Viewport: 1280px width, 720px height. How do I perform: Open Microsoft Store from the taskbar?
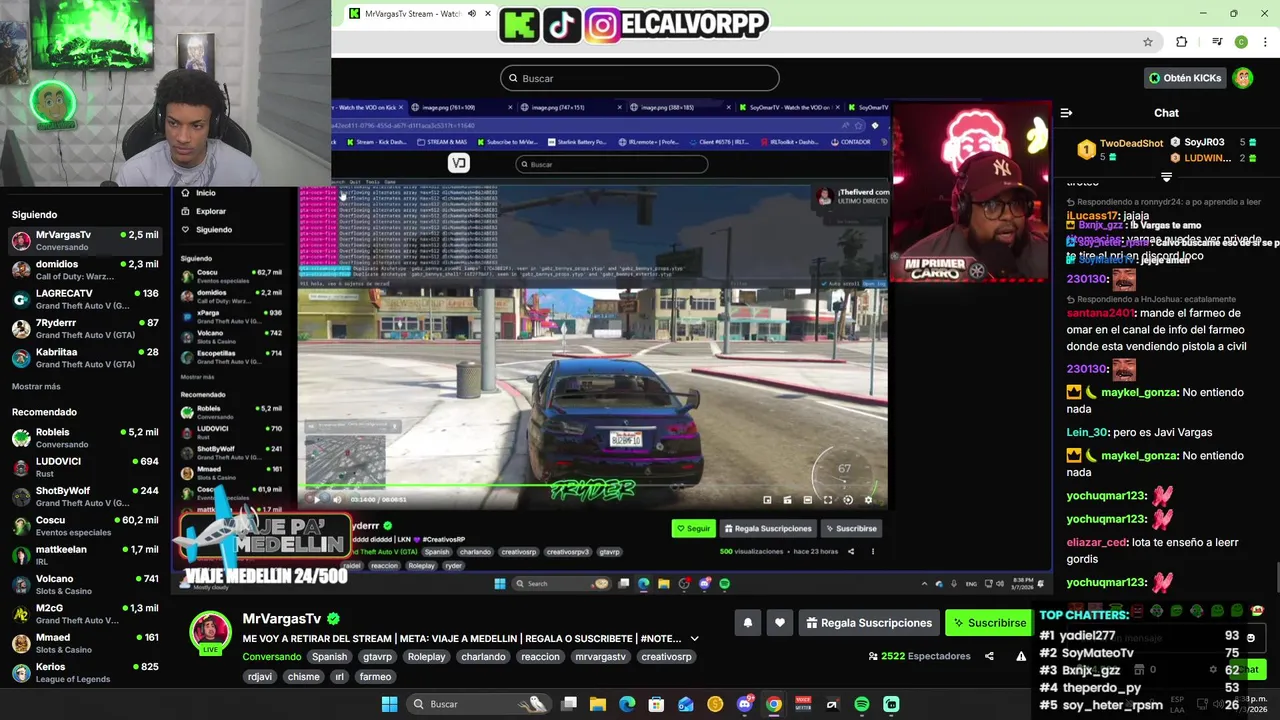coord(656,704)
